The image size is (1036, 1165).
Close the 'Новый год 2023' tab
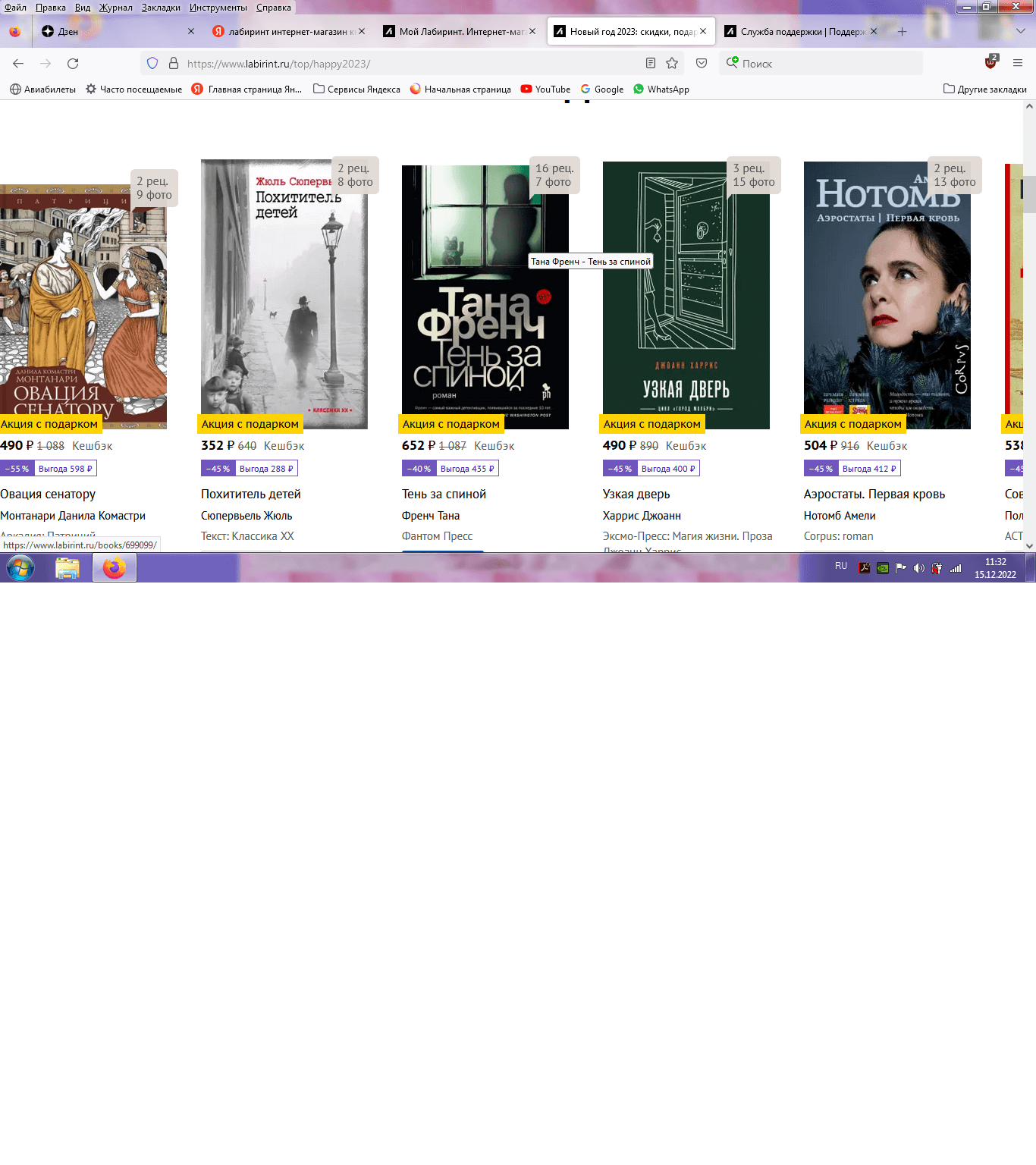[x=703, y=32]
